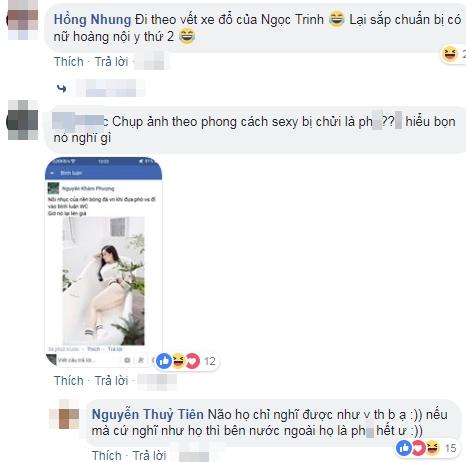Click Nguyễn Thuỳ Tiên's blurred profile avatar
Viewport: 466px width, 462px height.
[64, 415]
